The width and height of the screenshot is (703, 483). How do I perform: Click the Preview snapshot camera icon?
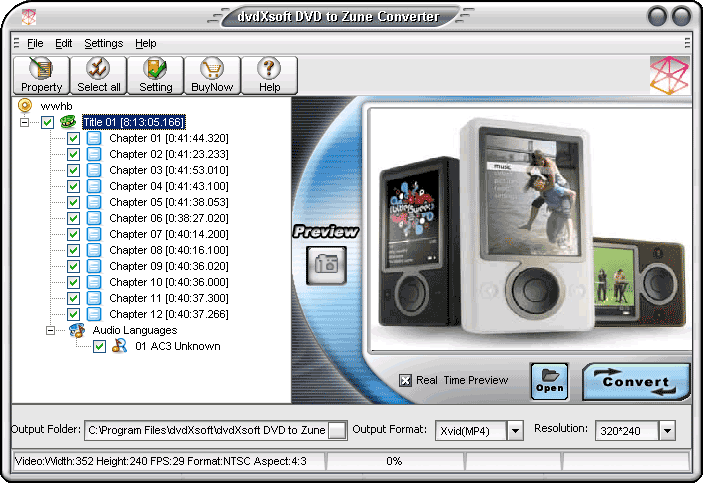(x=325, y=265)
